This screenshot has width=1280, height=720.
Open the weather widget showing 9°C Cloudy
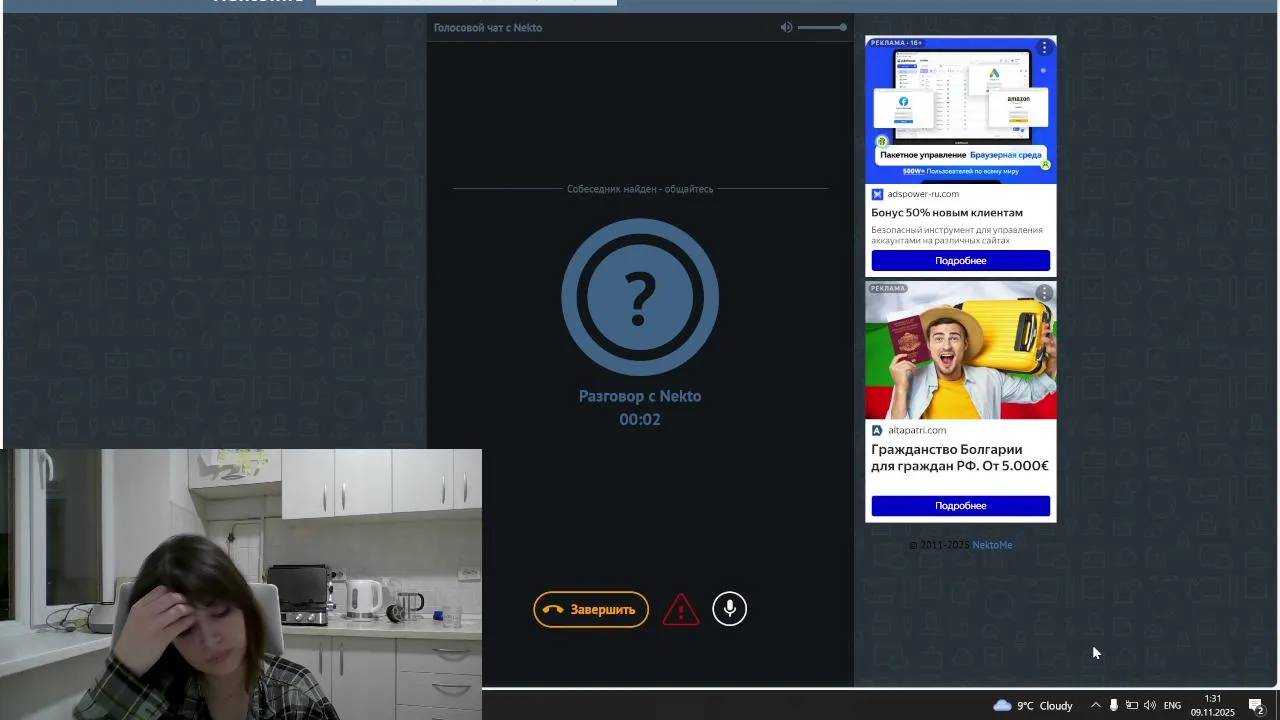(1032, 705)
